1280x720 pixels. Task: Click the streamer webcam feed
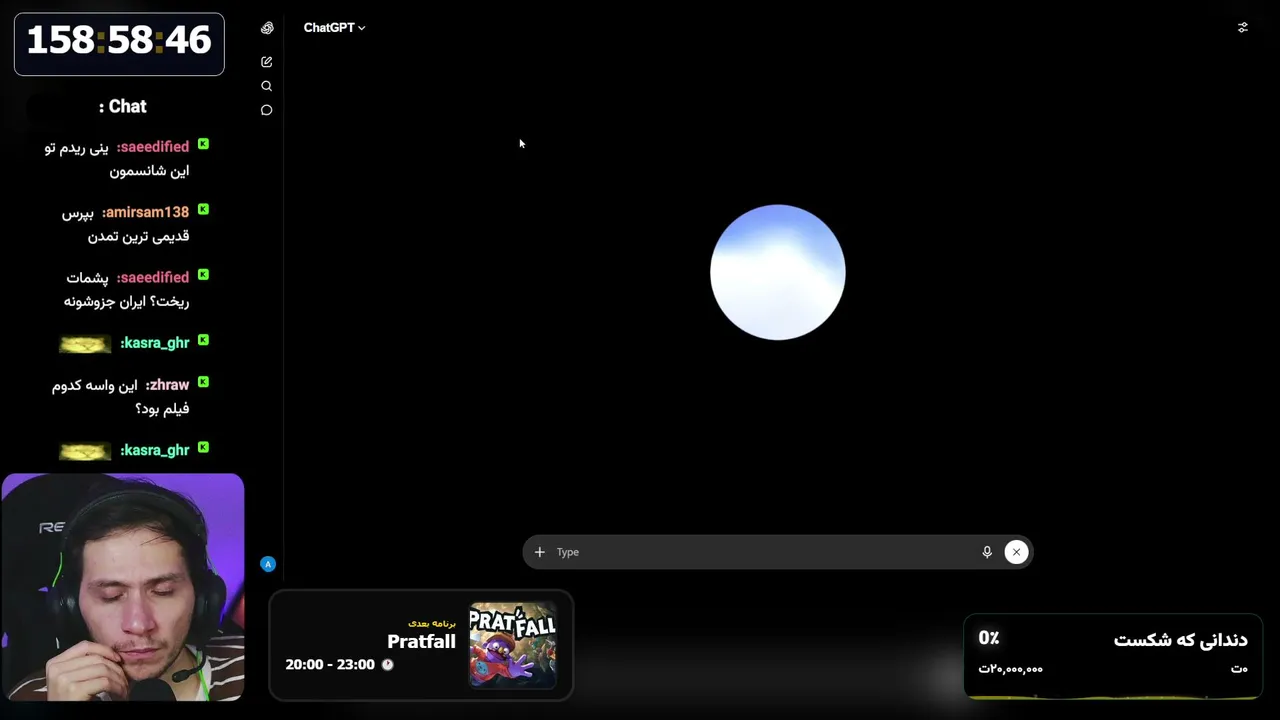point(123,587)
